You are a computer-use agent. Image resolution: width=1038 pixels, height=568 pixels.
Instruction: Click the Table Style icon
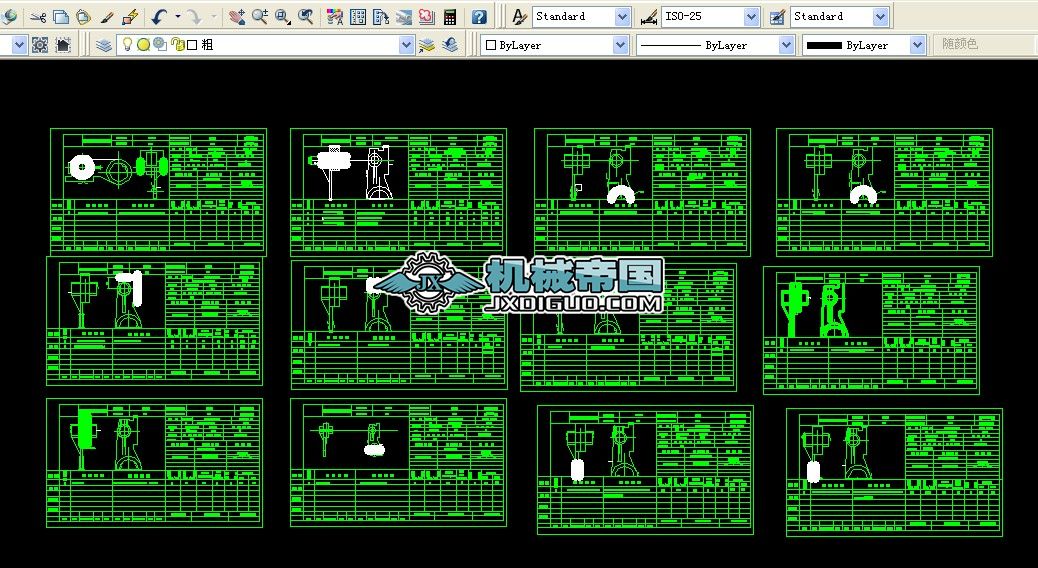(x=778, y=17)
